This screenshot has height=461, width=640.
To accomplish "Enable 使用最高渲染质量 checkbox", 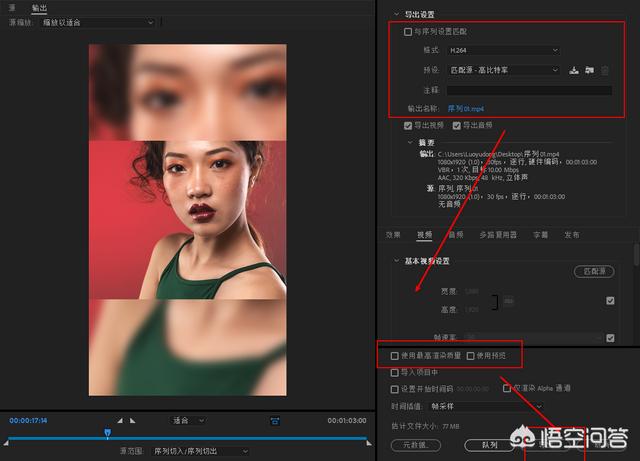I will 394,355.
